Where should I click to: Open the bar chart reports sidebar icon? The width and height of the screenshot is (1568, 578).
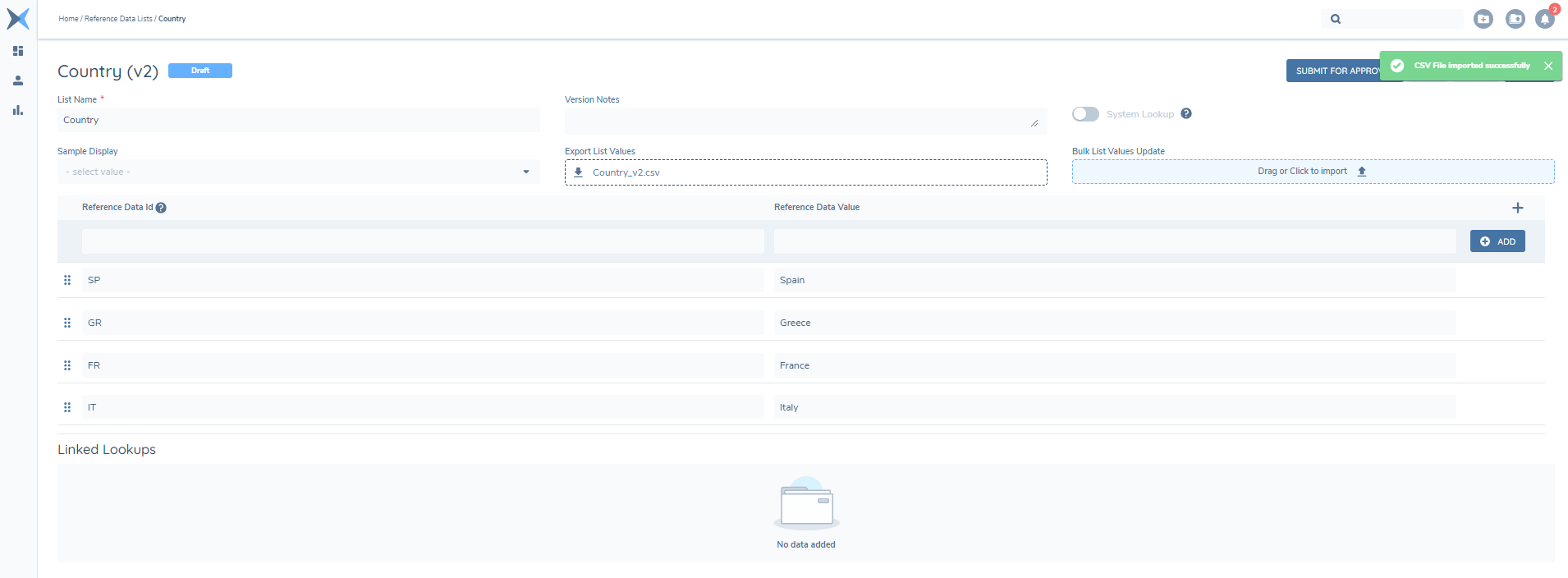point(18,110)
